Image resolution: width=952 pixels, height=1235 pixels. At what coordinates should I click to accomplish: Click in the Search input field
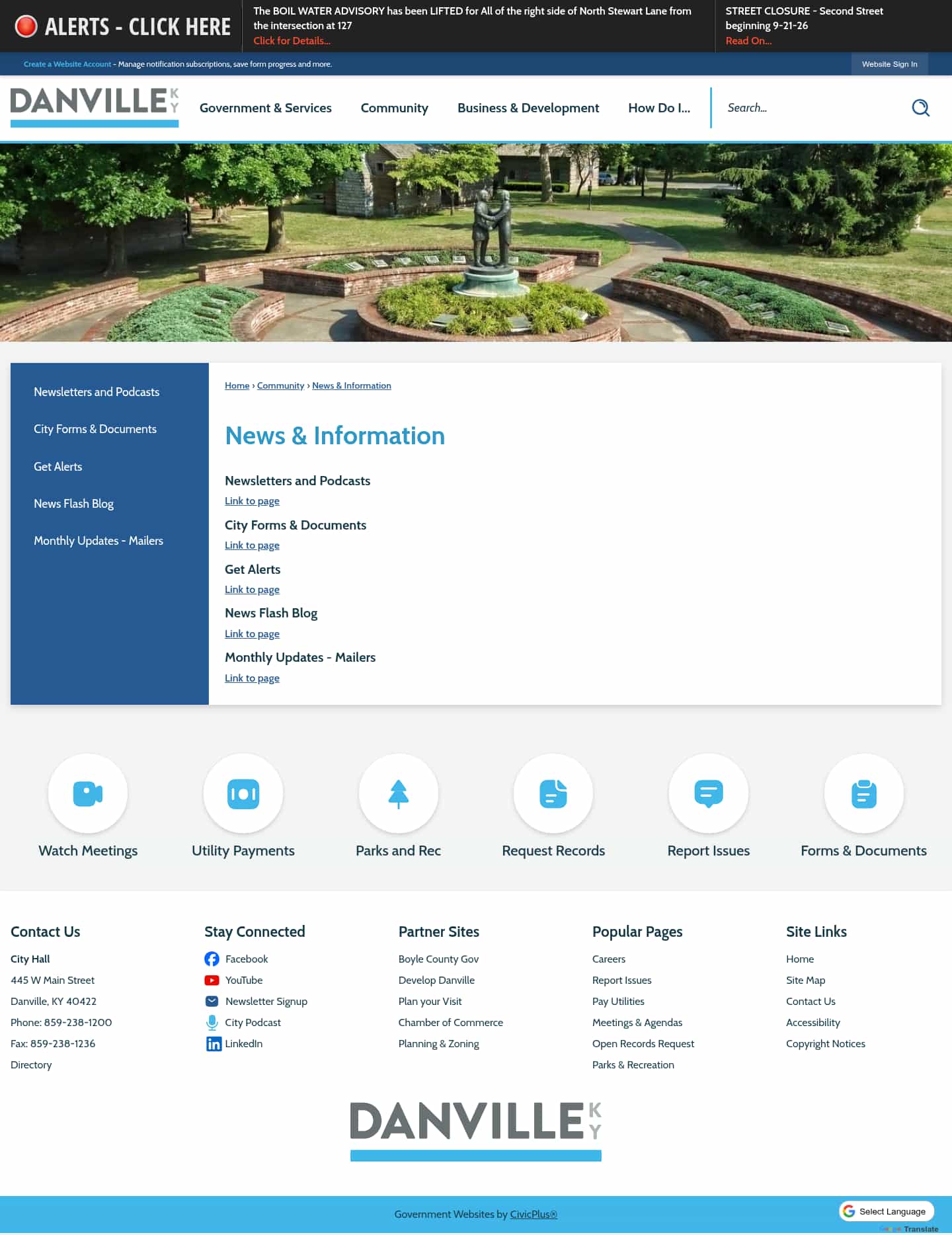coord(814,108)
